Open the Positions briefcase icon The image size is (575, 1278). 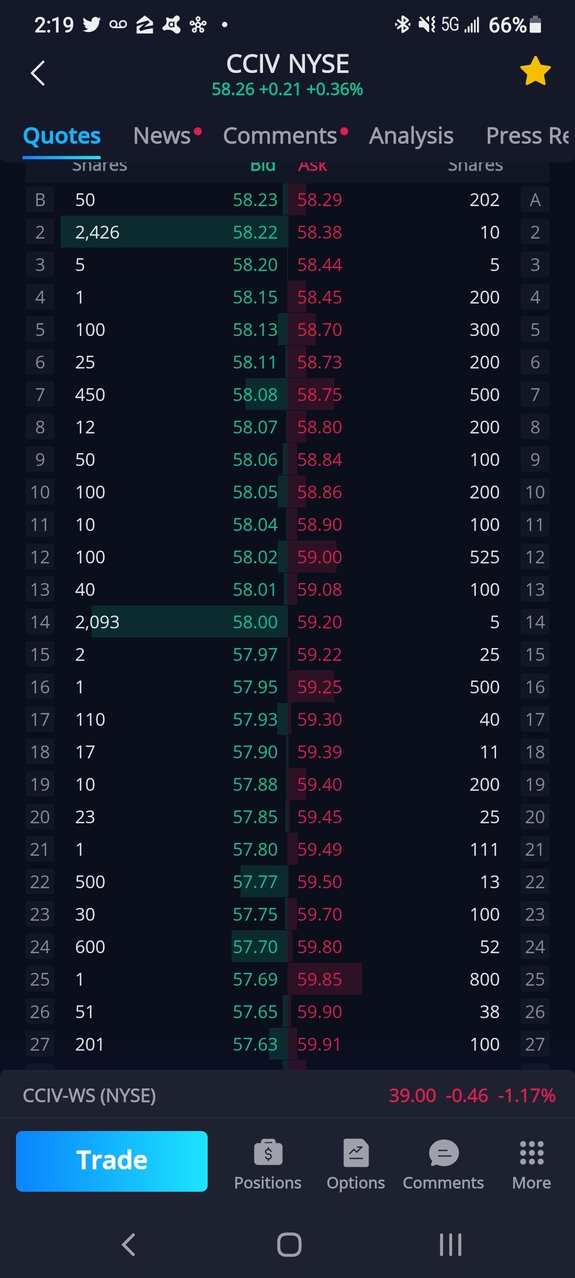(267, 1153)
